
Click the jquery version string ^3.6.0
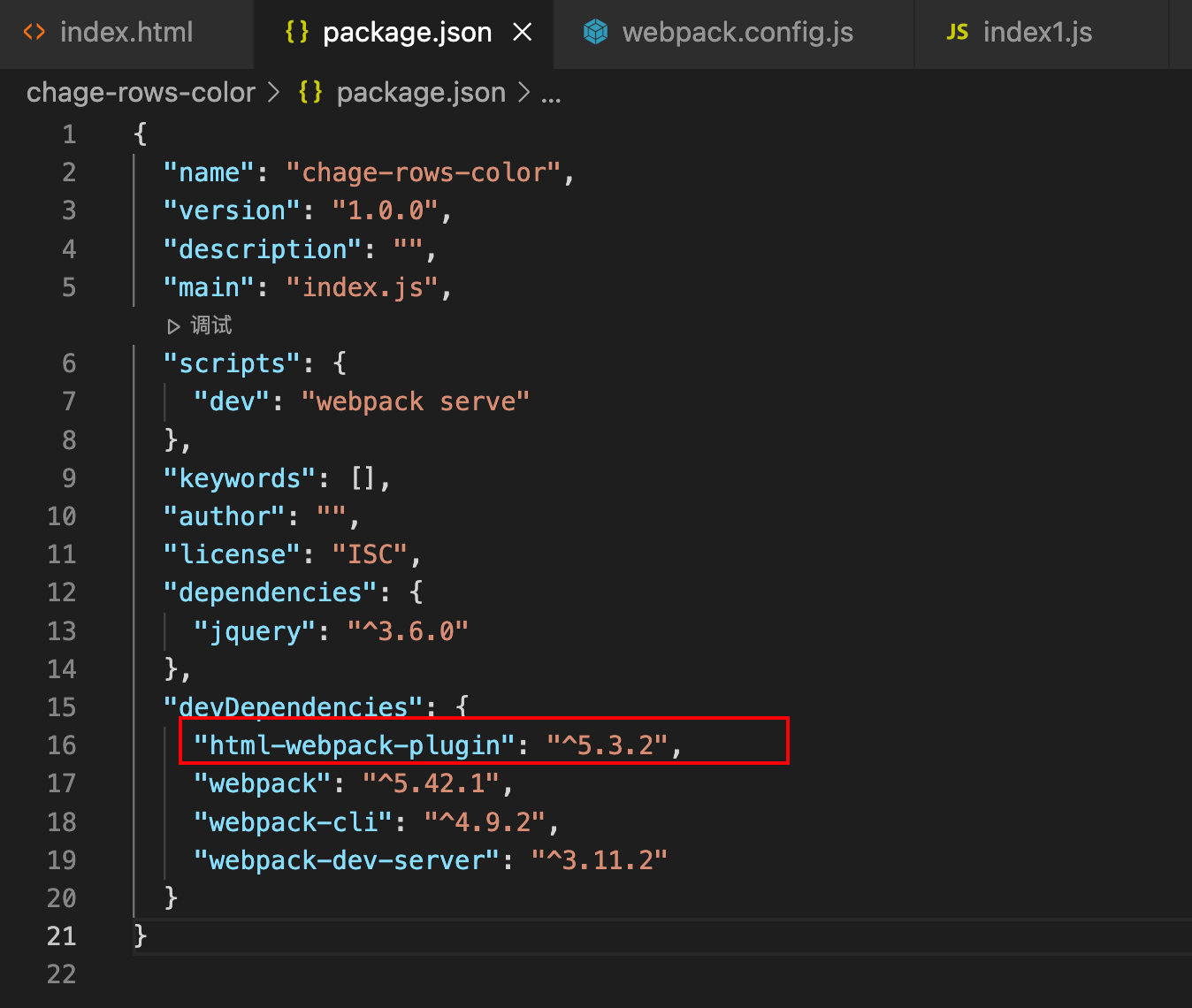pos(408,630)
